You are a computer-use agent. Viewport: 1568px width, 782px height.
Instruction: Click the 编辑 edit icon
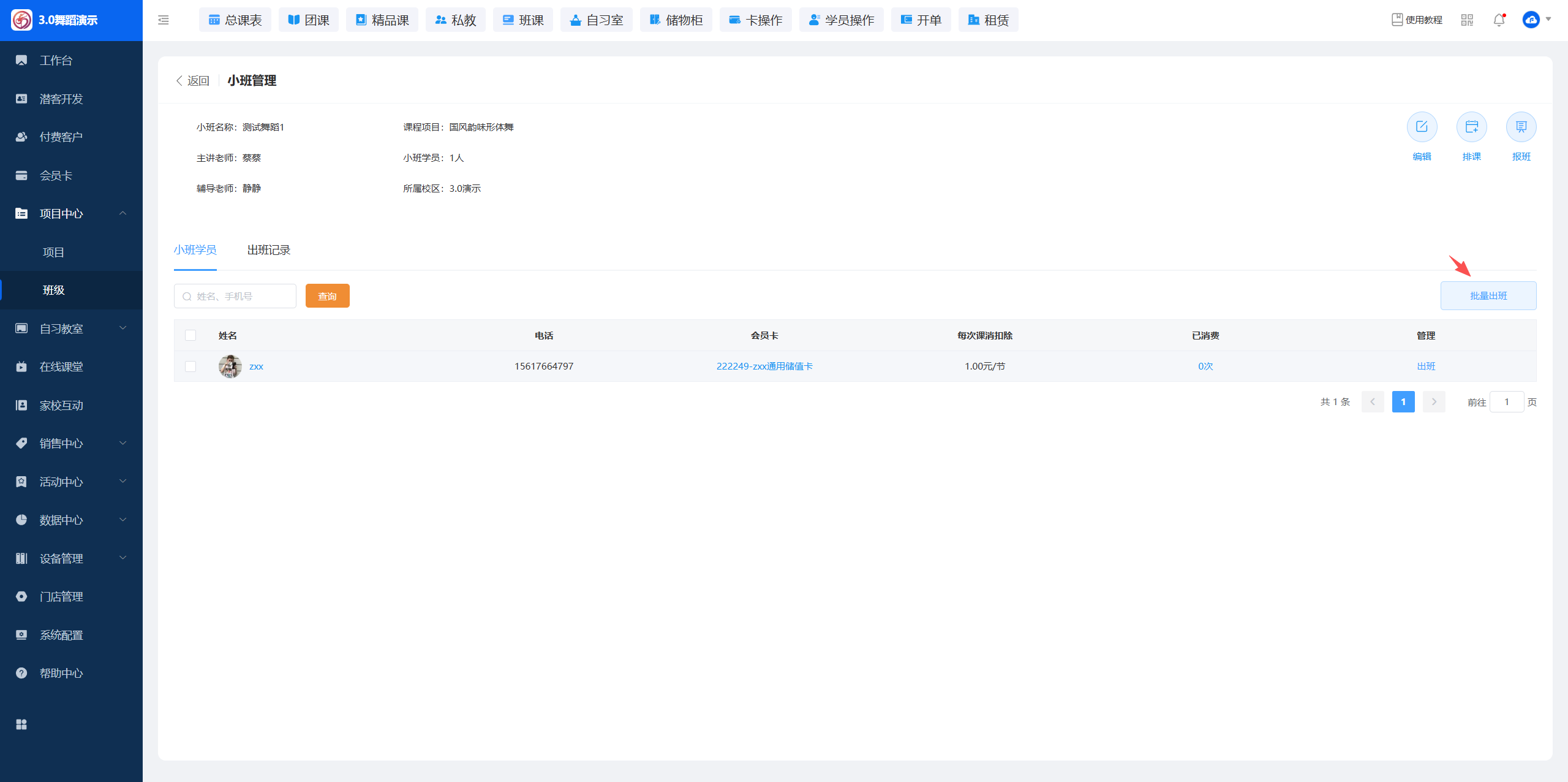1422,127
